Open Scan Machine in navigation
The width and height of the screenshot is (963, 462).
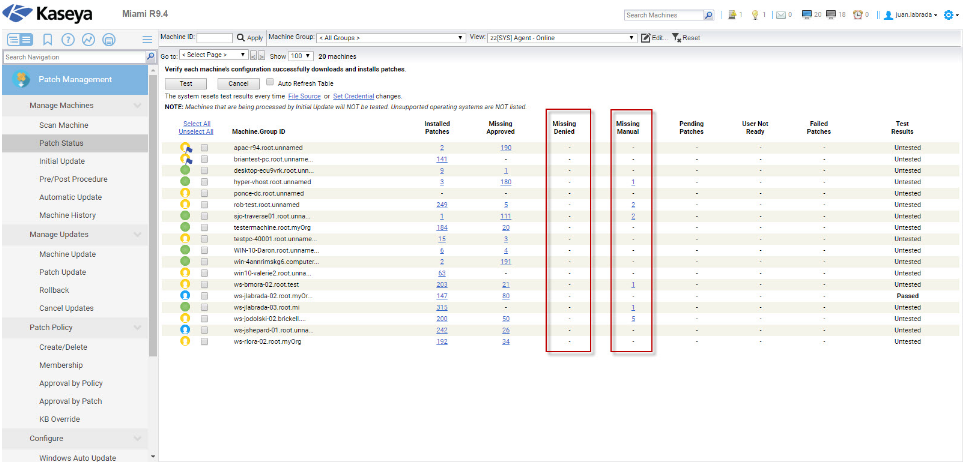(64, 125)
